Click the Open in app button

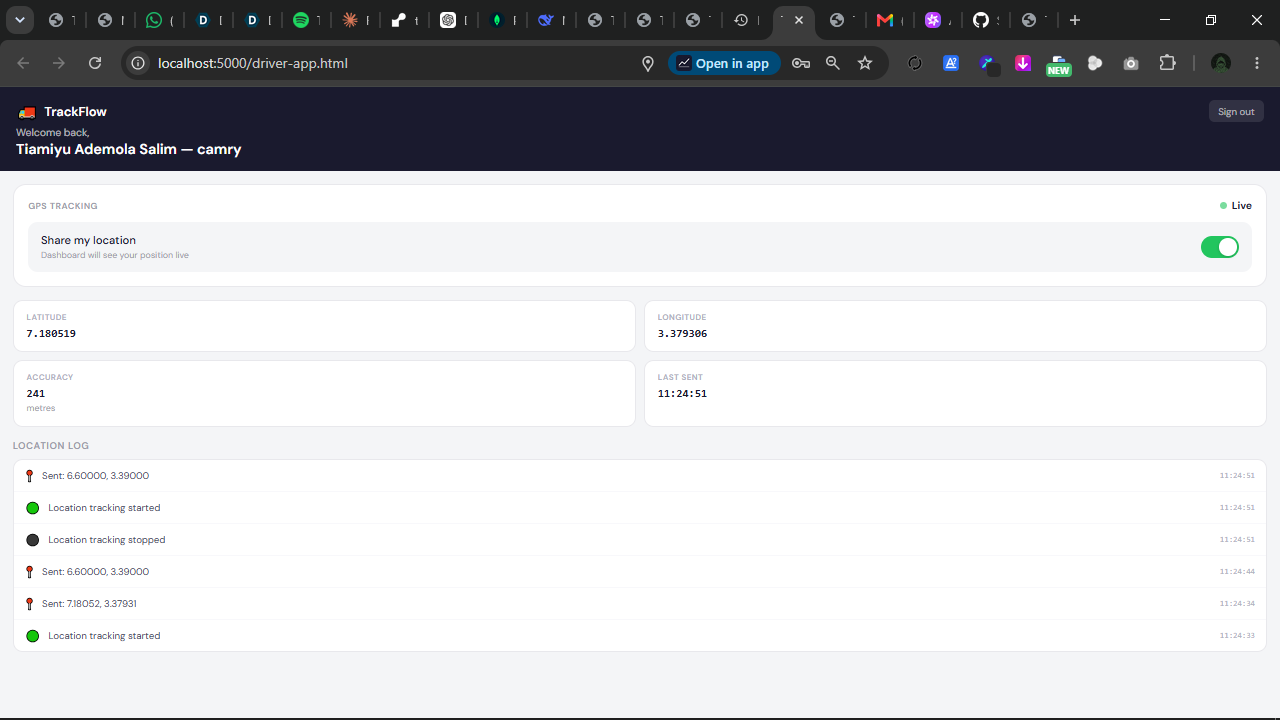(x=724, y=63)
